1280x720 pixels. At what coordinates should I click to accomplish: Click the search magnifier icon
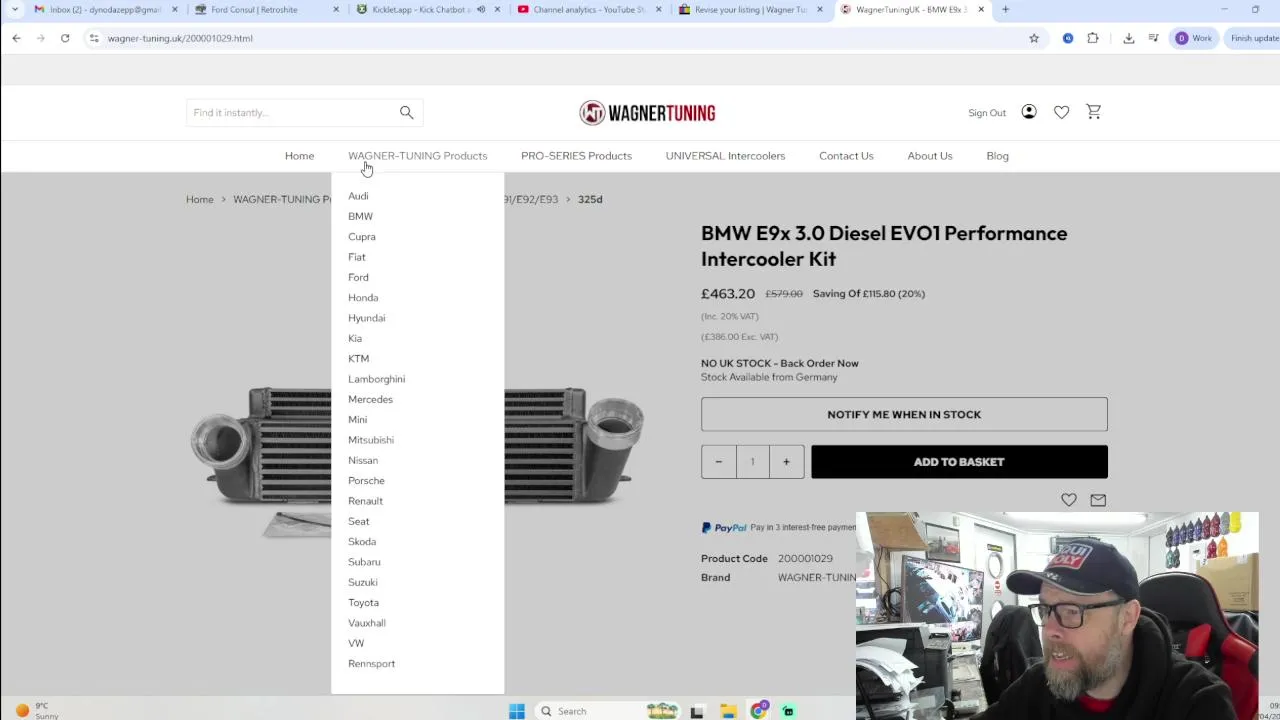(406, 112)
